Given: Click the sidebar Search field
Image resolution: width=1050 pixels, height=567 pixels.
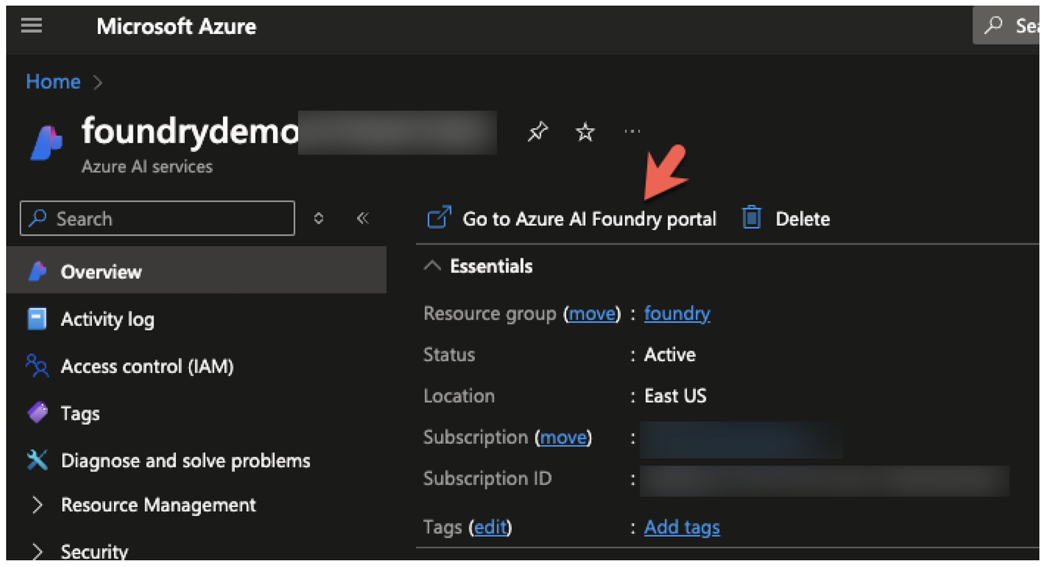Looking at the screenshot, I should pyautogui.click(x=157, y=218).
